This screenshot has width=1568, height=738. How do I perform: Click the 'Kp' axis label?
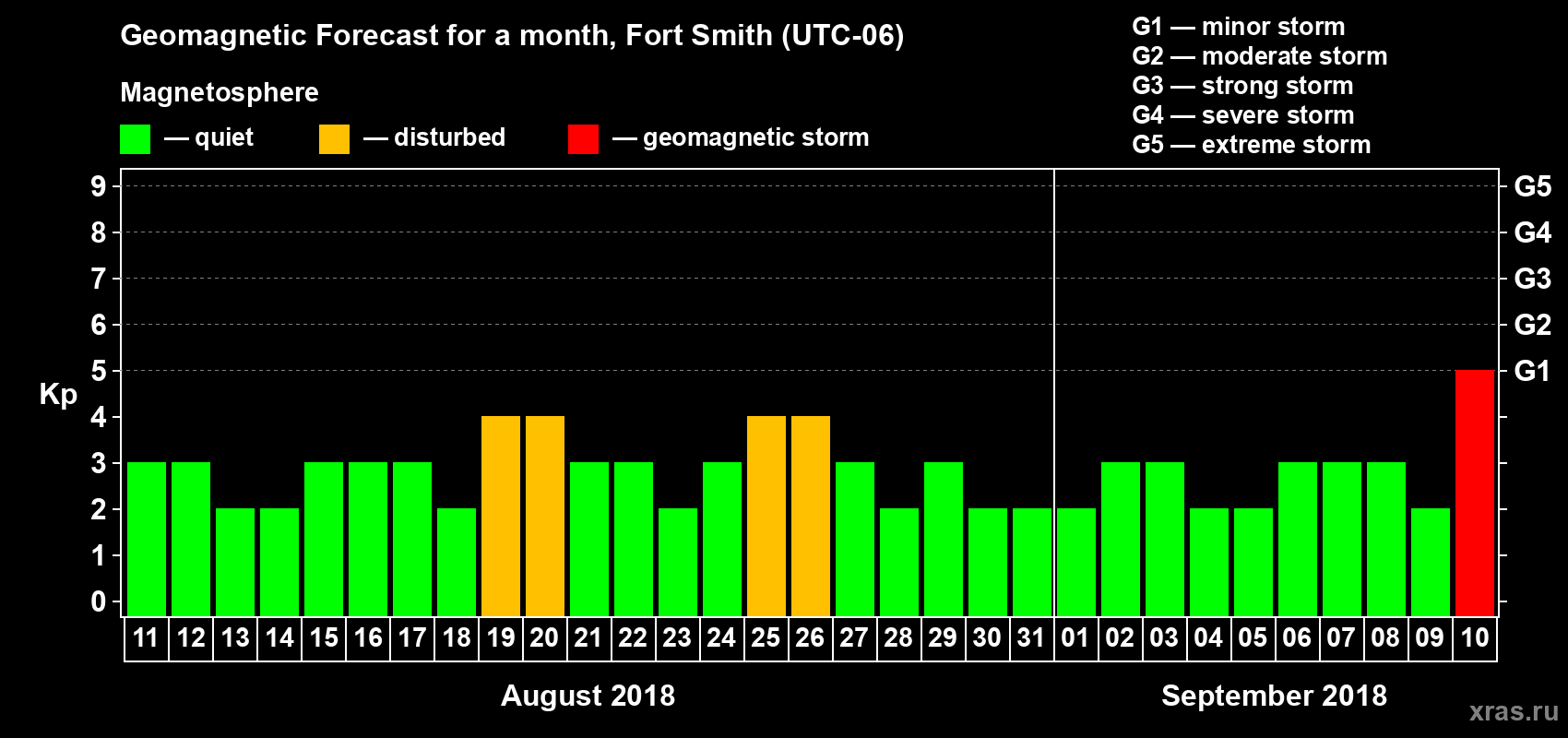(x=58, y=395)
